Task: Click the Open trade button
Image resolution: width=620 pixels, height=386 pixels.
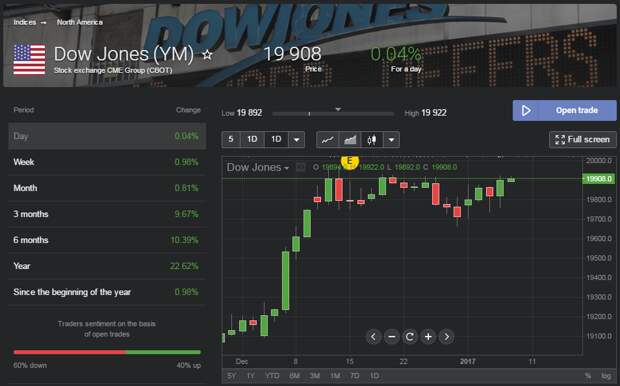Action: click(565, 110)
